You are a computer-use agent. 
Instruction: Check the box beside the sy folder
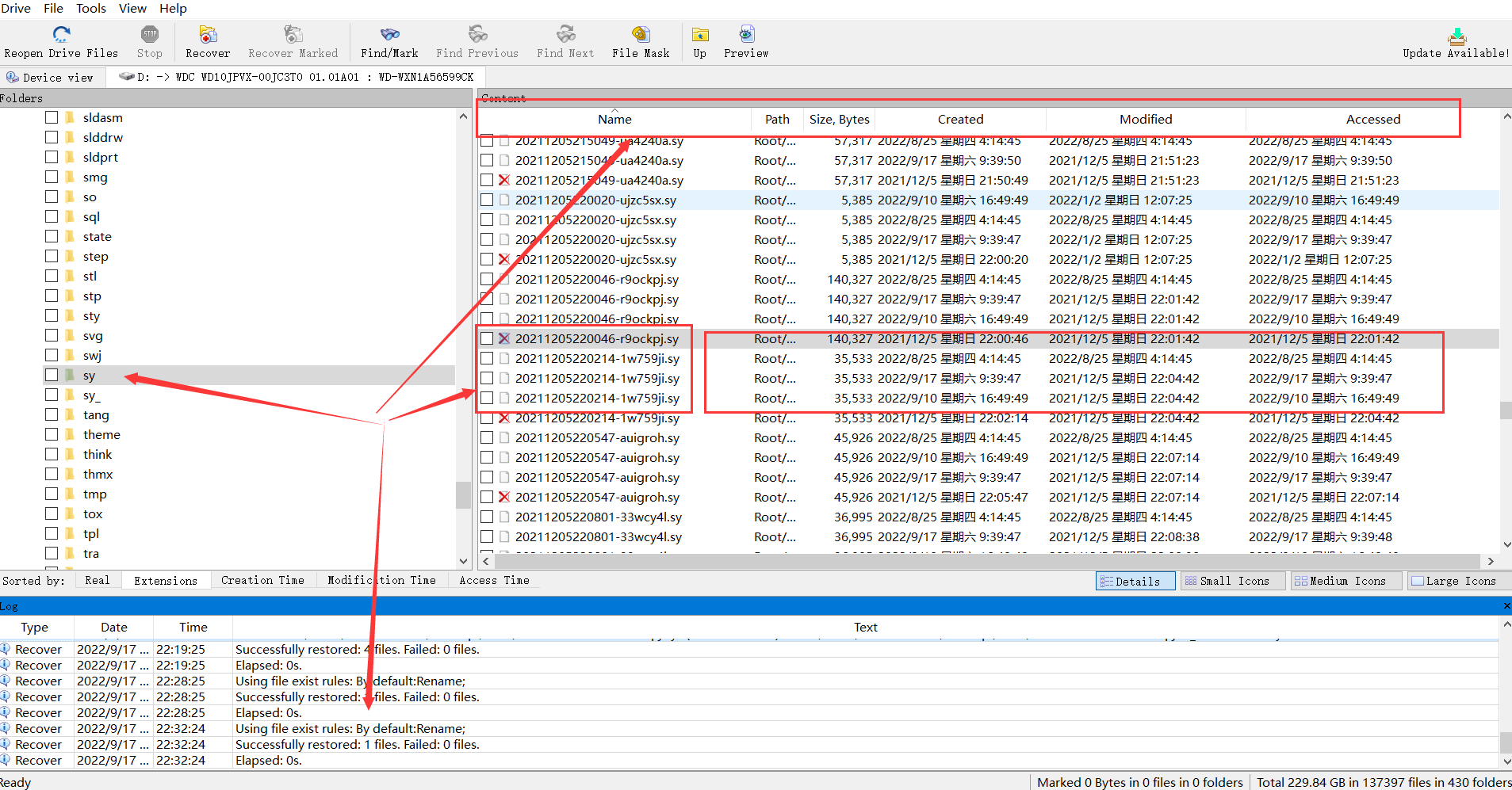[x=52, y=375]
